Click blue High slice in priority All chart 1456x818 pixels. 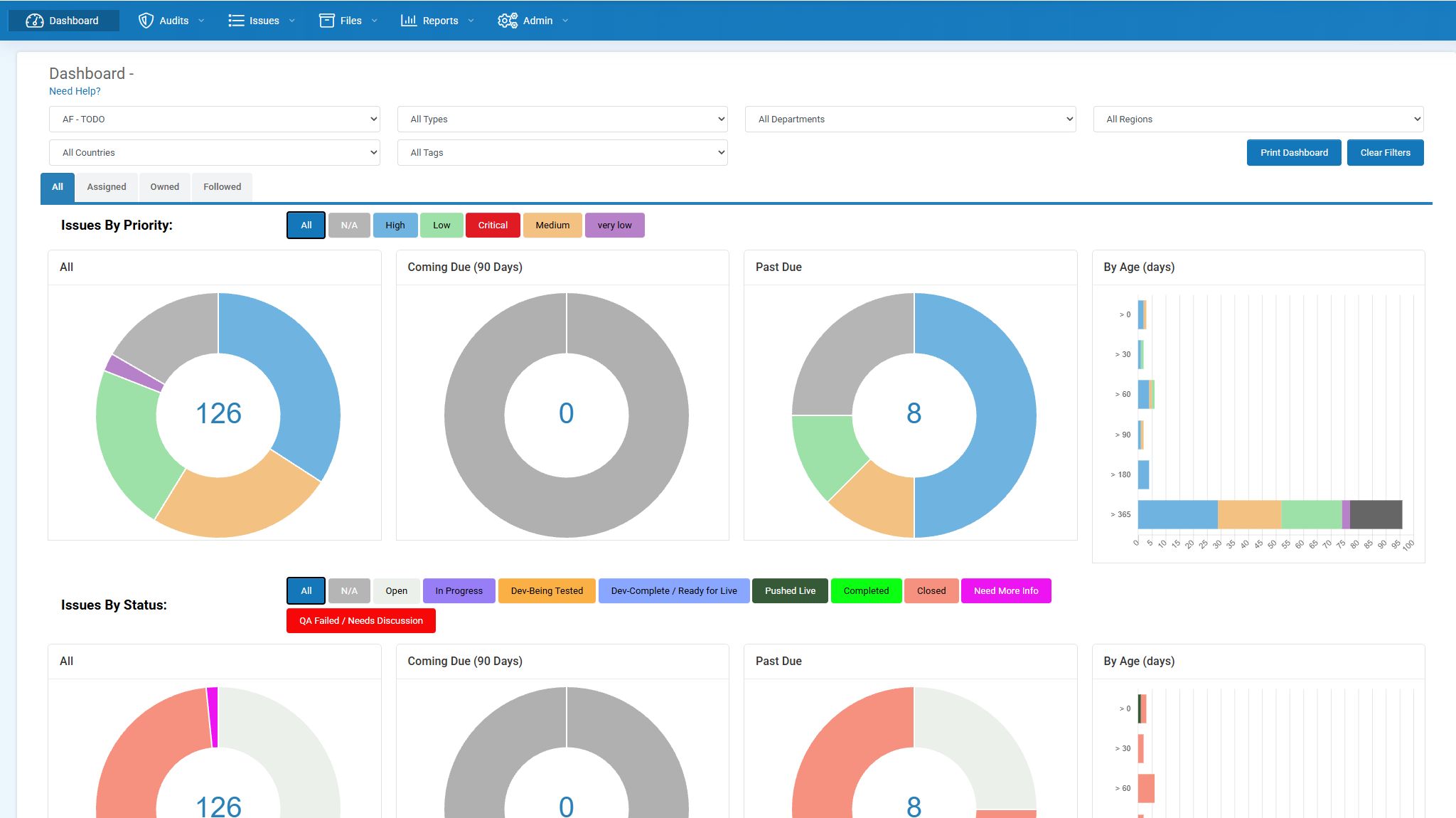tap(299, 370)
